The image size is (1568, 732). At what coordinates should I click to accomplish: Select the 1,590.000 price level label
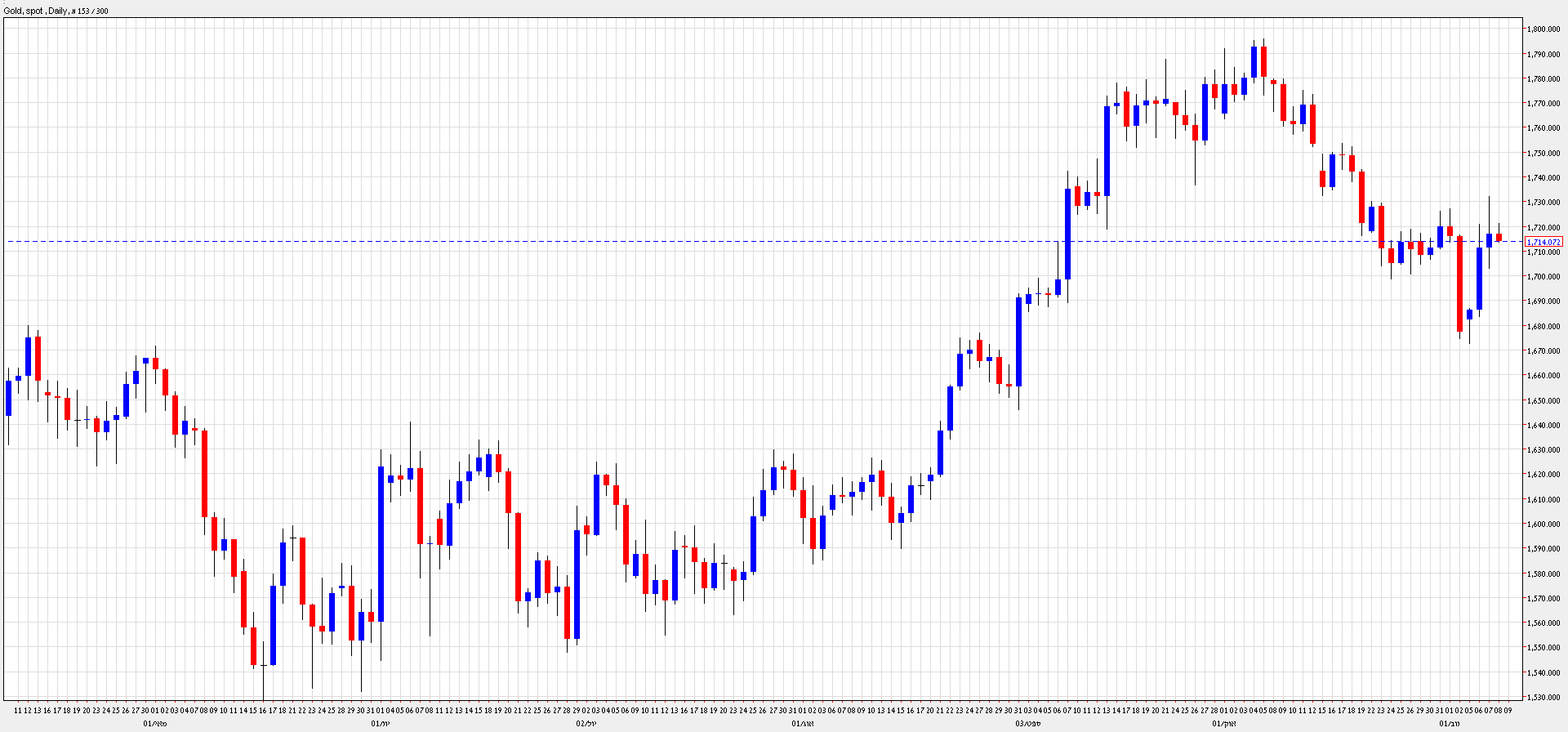[x=1543, y=549]
